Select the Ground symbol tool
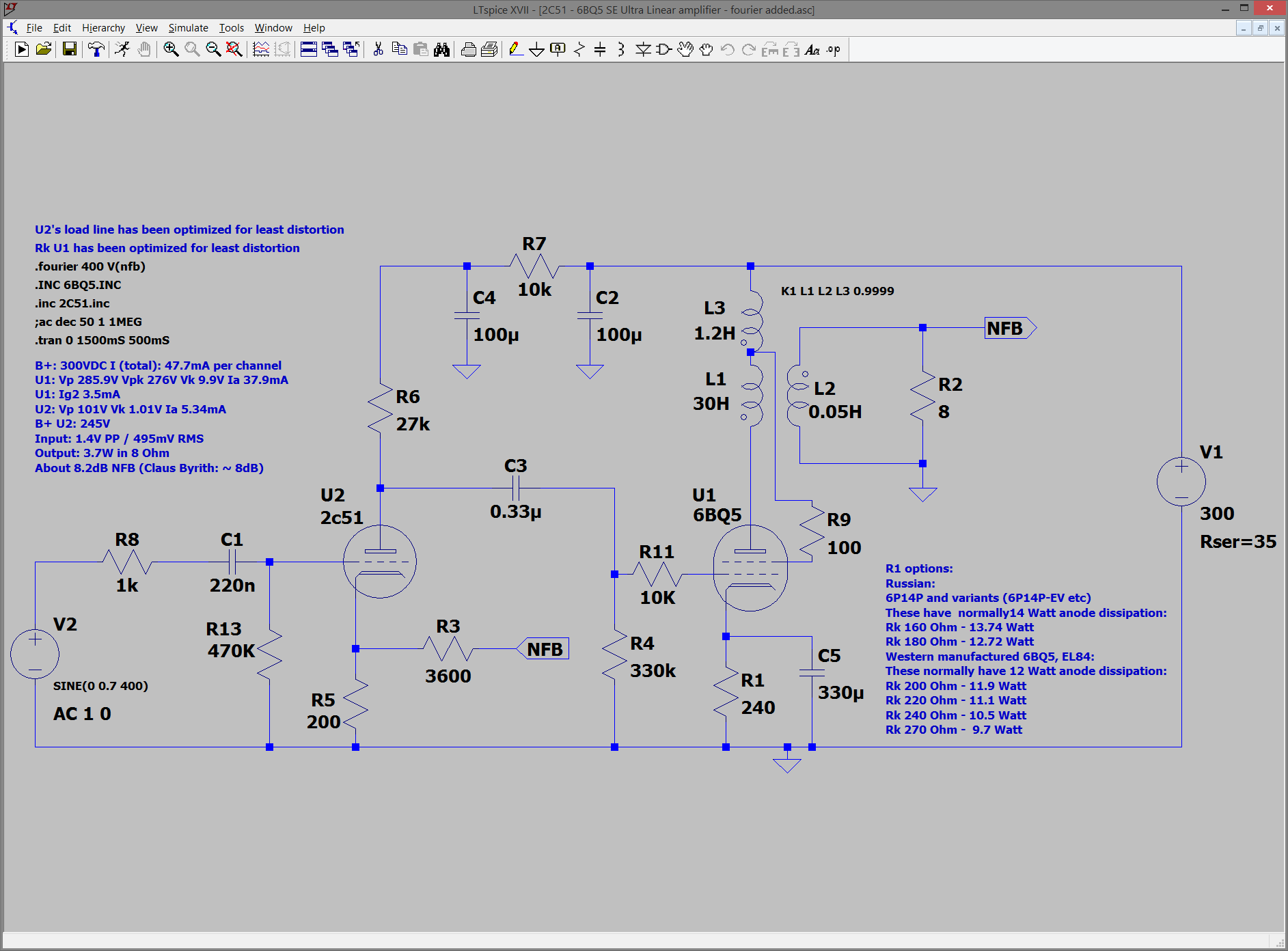1288x951 pixels. 537,49
